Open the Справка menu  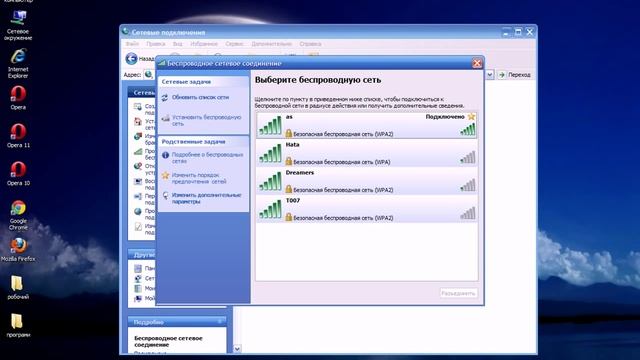pyautogui.click(x=310, y=44)
